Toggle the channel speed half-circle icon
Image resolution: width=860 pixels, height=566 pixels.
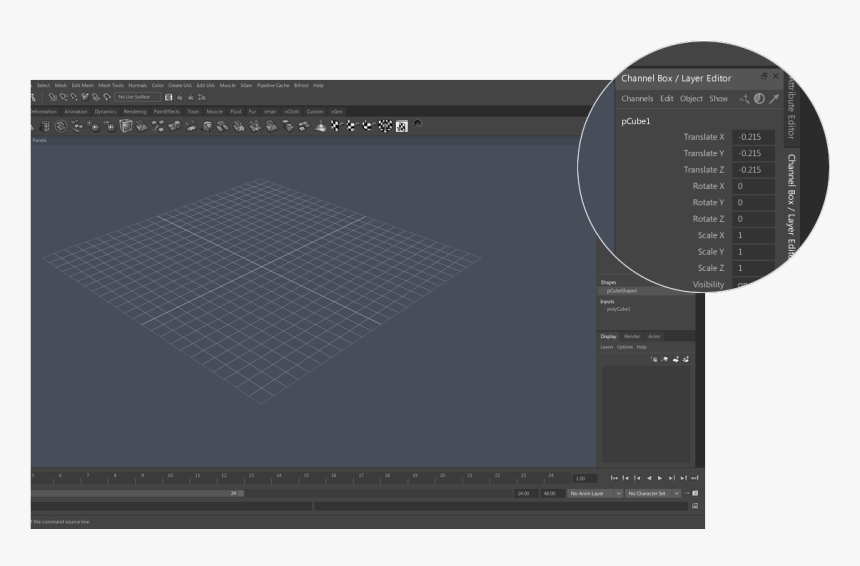[759, 99]
